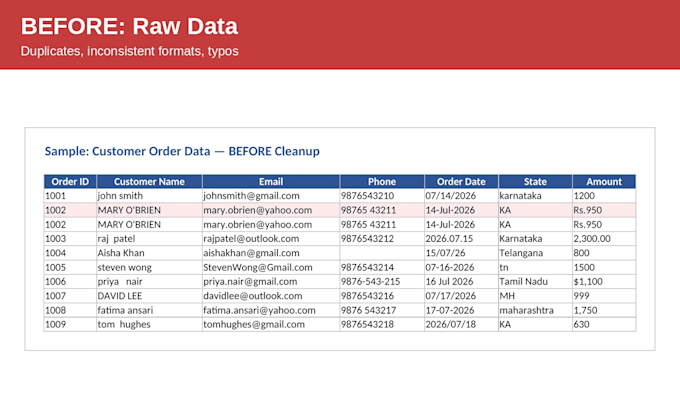Select the 'State' column header

click(535, 181)
